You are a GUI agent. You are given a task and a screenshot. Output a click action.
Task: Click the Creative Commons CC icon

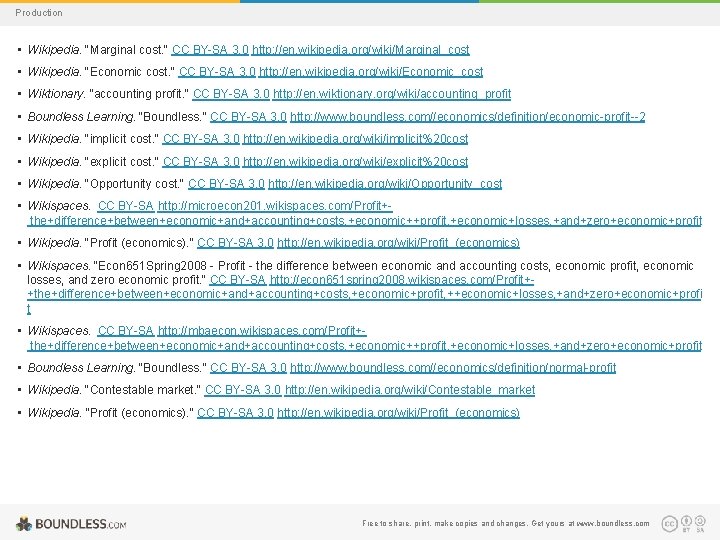(x=669, y=523)
